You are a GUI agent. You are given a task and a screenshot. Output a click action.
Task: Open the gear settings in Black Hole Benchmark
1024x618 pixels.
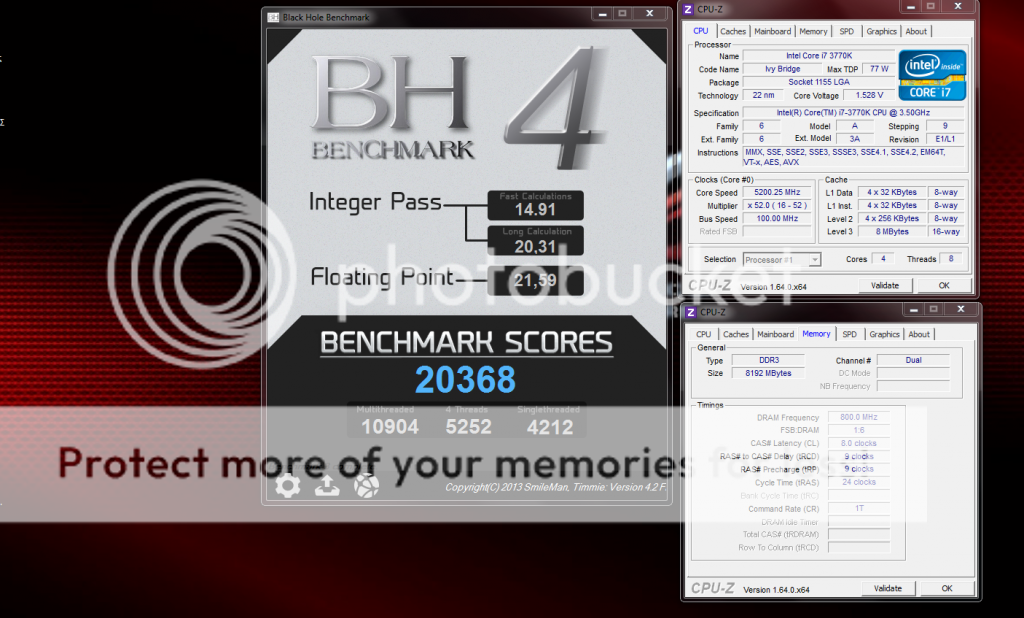click(288, 486)
